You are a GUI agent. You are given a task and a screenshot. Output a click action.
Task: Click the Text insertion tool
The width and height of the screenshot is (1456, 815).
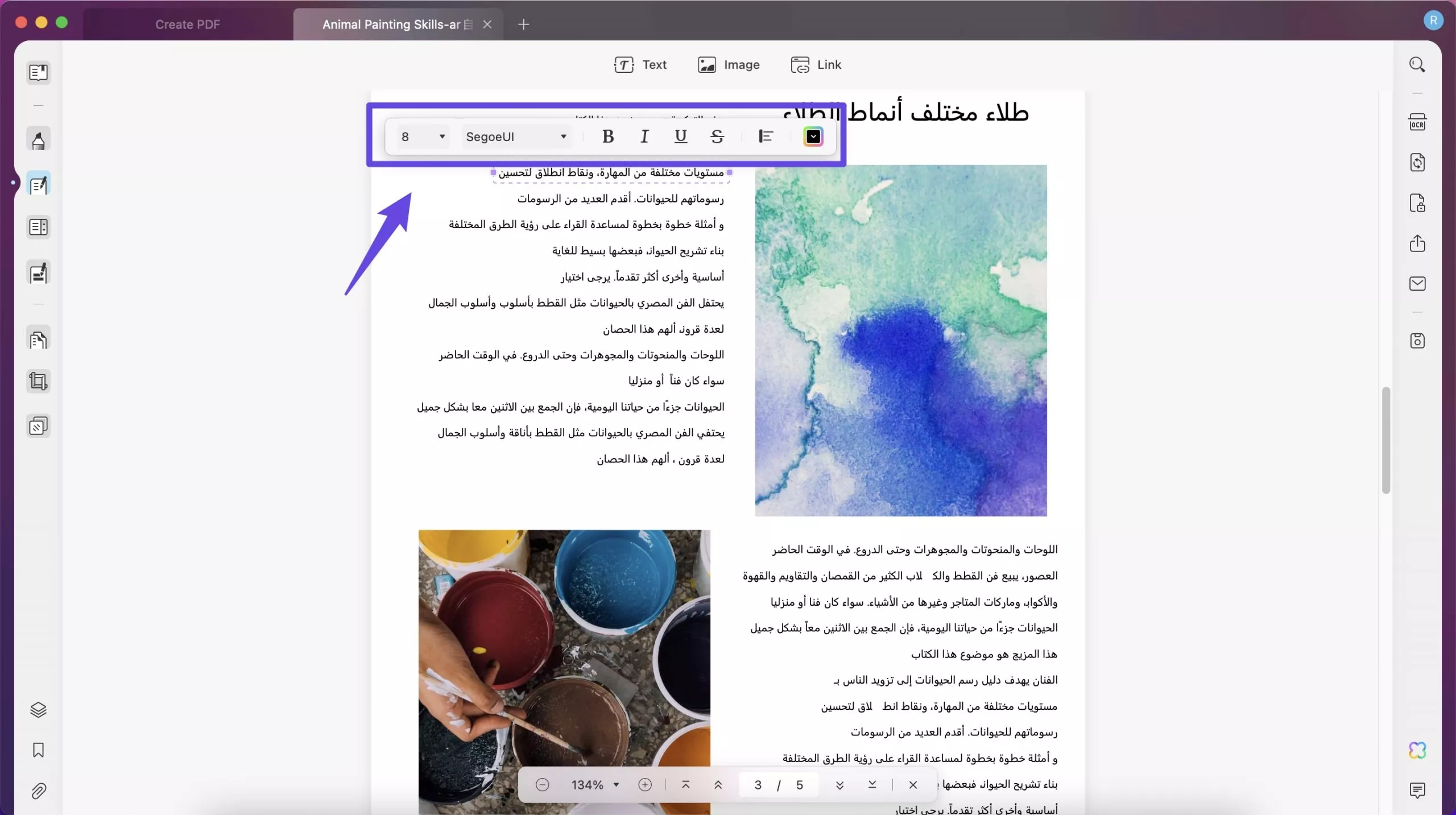[640, 63]
